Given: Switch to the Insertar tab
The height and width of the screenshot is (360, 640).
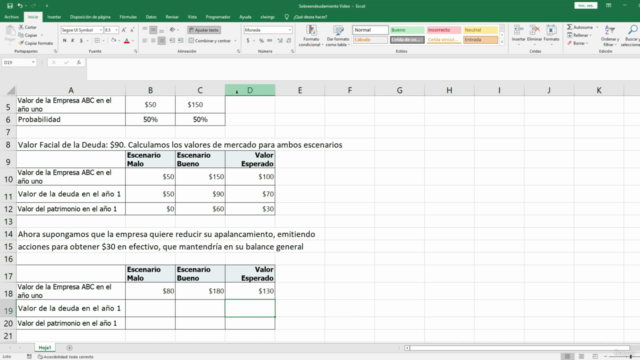Looking at the screenshot, I should [54, 17].
